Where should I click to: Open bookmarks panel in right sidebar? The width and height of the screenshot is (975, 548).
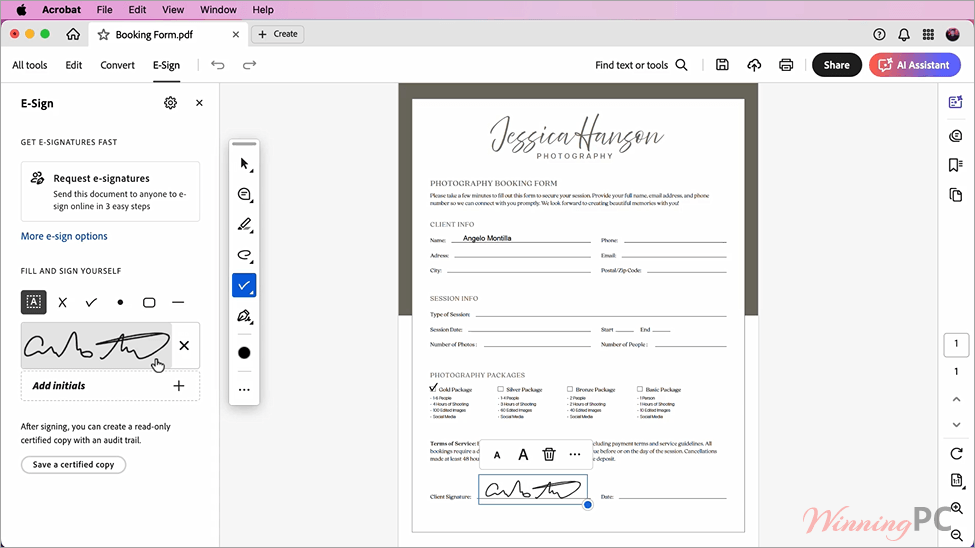(956, 165)
